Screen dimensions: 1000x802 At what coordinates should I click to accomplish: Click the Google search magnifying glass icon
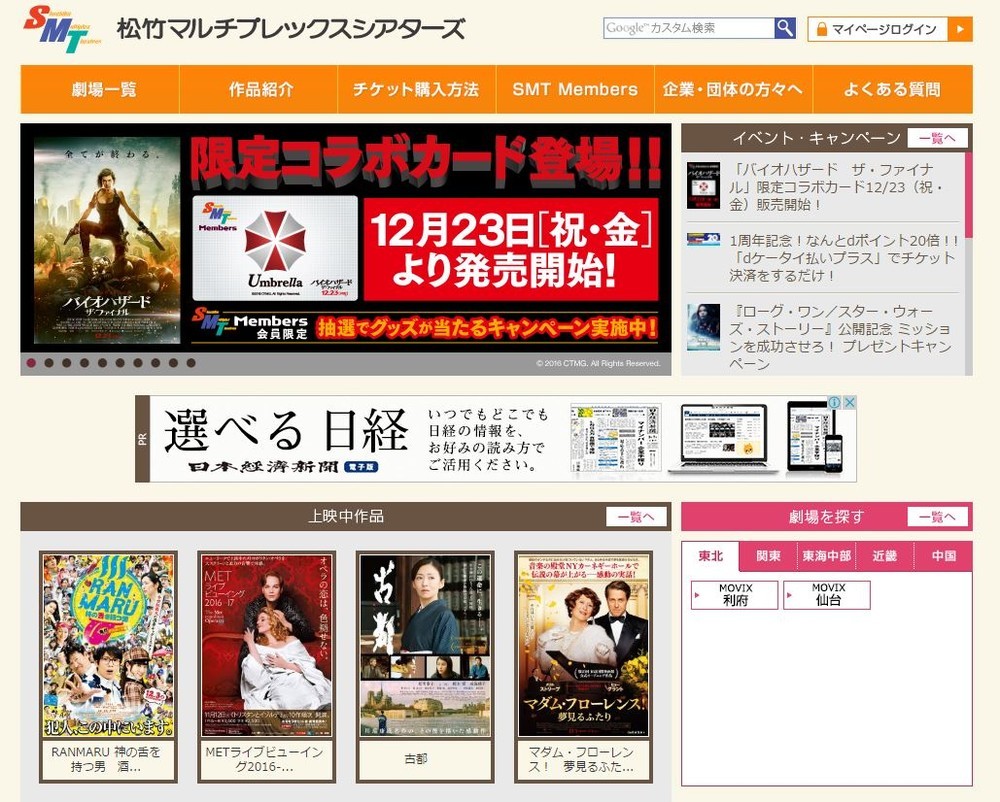pyautogui.click(x=785, y=28)
